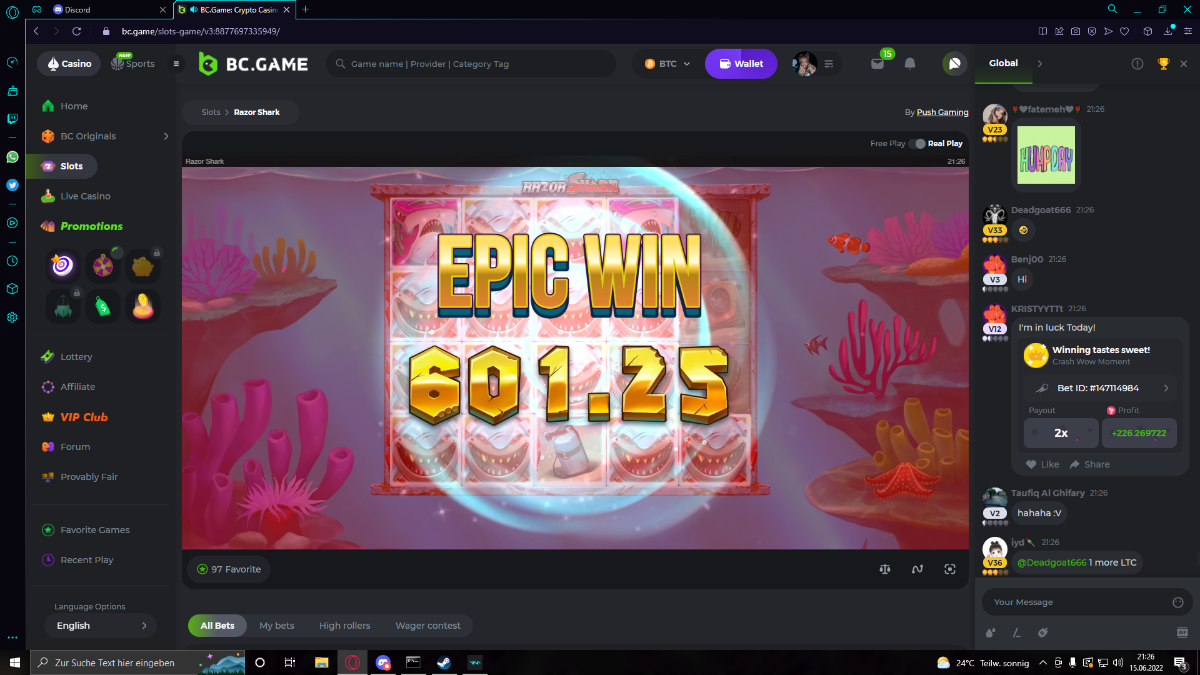Open the fullscreen mode icon under game
Image resolution: width=1200 pixels, height=675 pixels.
click(x=950, y=569)
